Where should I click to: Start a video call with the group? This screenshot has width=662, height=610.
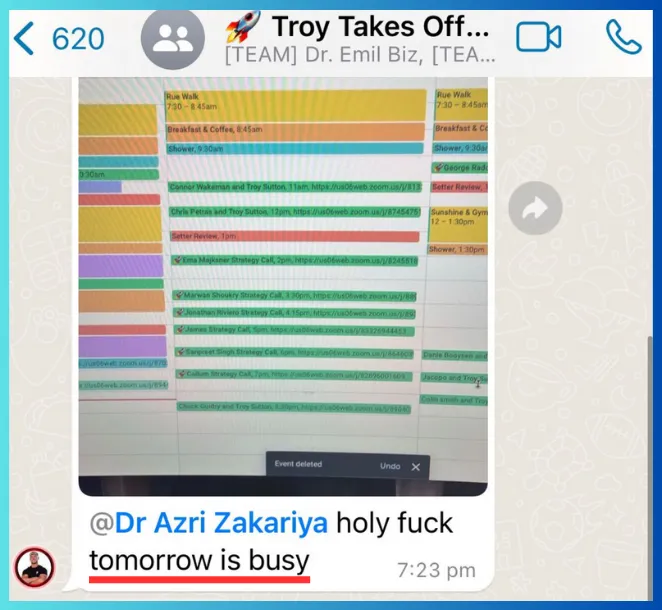pos(539,38)
